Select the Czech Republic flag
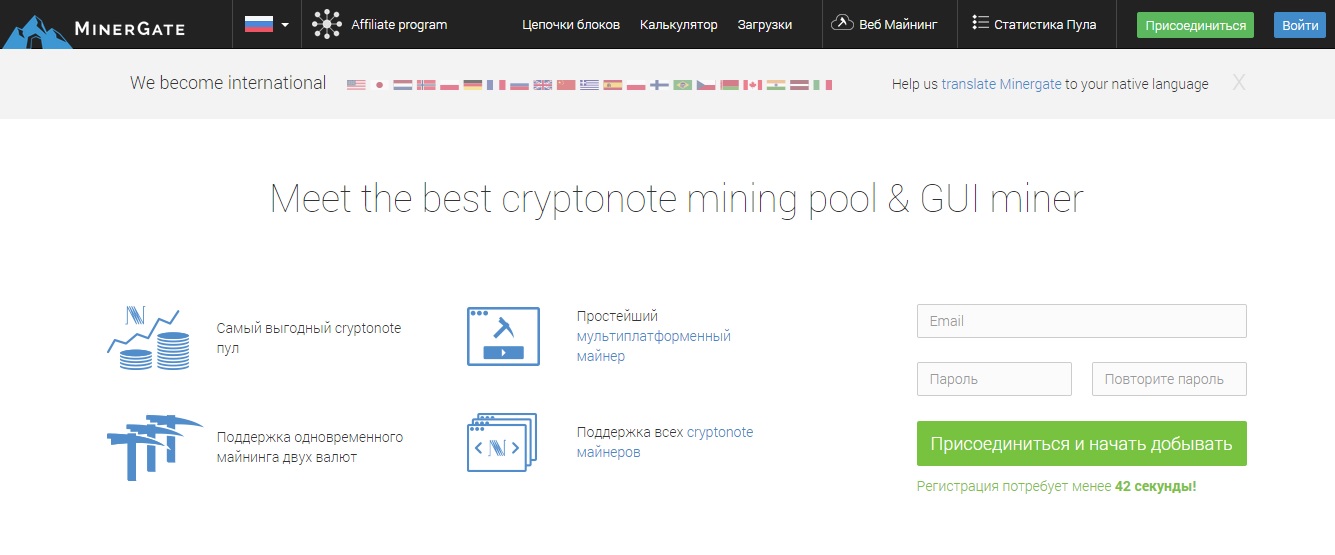This screenshot has width=1335, height=555. tap(706, 85)
